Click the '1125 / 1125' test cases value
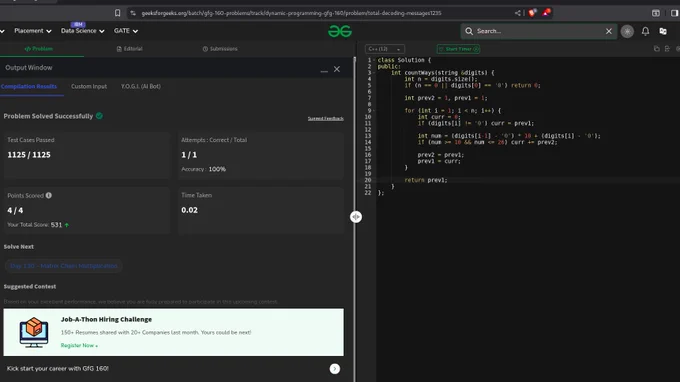The width and height of the screenshot is (680, 382). pyautogui.click(x=29, y=155)
